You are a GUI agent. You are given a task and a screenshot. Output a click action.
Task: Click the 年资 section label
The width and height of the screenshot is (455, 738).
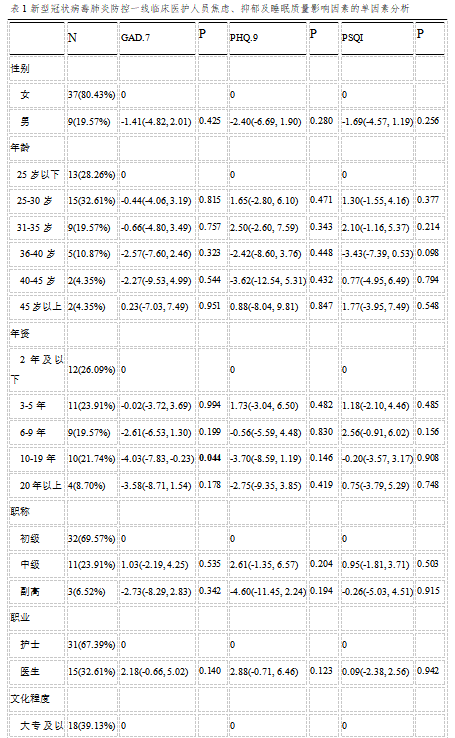[x=20, y=334]
